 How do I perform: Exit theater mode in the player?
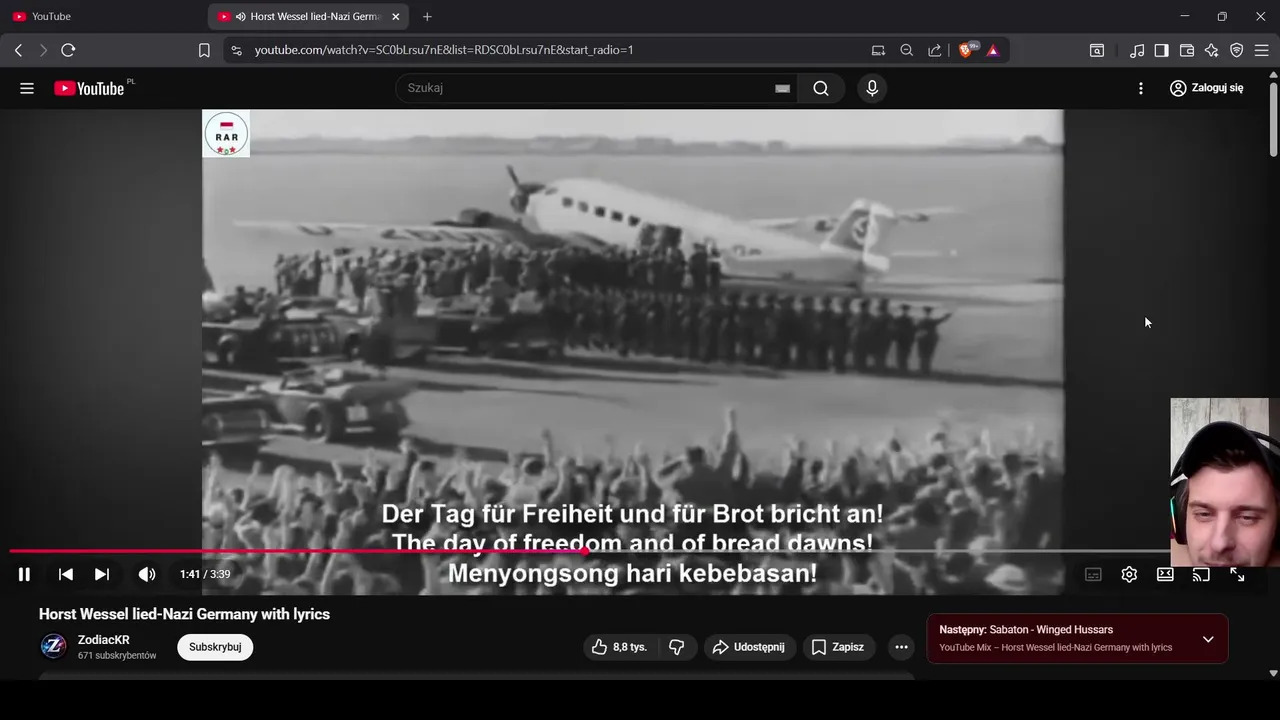click(x=1165, y=574)
